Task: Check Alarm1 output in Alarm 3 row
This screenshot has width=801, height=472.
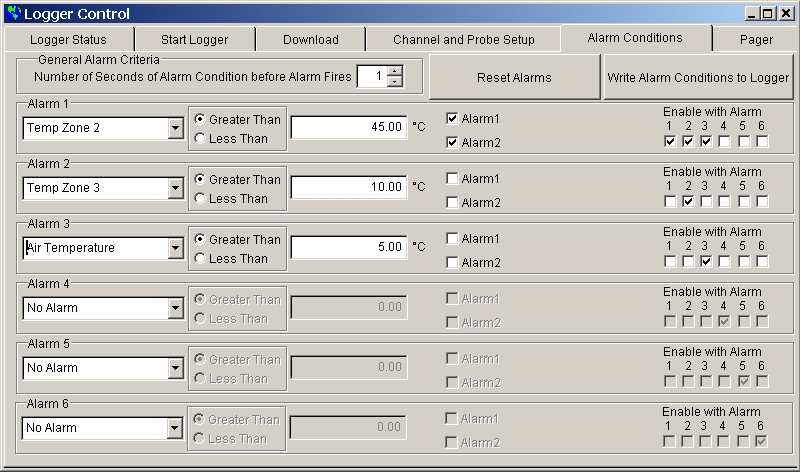Action: 452,239
